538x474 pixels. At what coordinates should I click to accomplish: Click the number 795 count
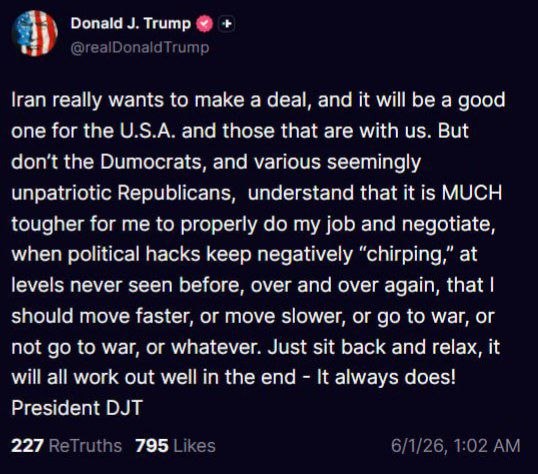pyautogui.click(x=152, y=446)
